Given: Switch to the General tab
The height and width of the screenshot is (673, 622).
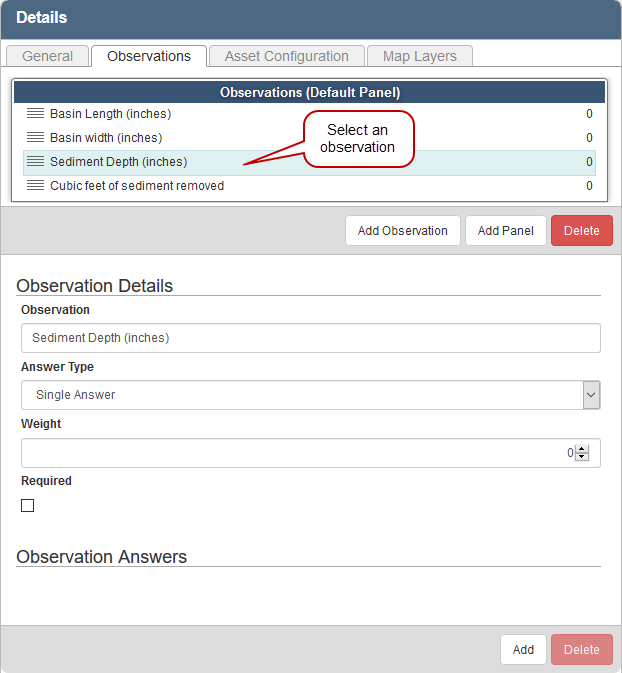Looking at the screenshot, I should [47, 56].
